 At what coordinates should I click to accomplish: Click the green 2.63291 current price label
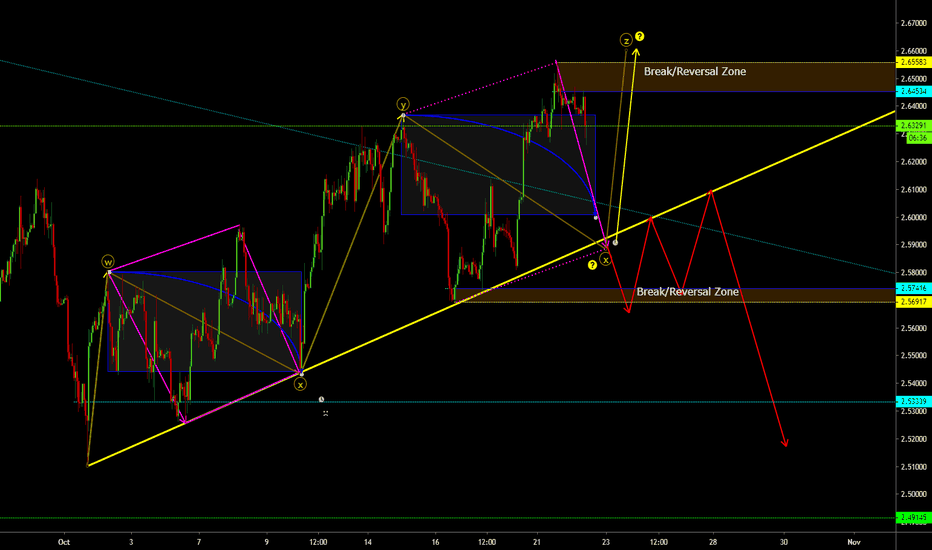(913, 125)
